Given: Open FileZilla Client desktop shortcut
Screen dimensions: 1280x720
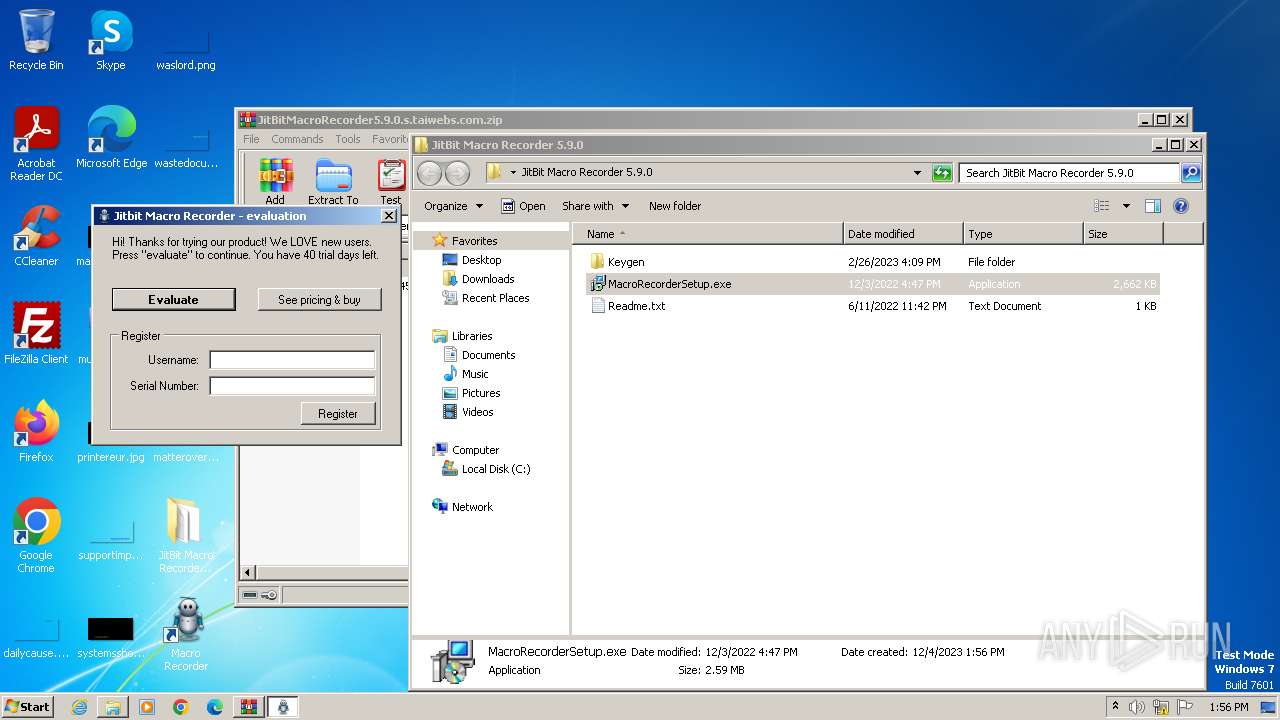Looking at the screenshot, I should (x=36, y=333).
